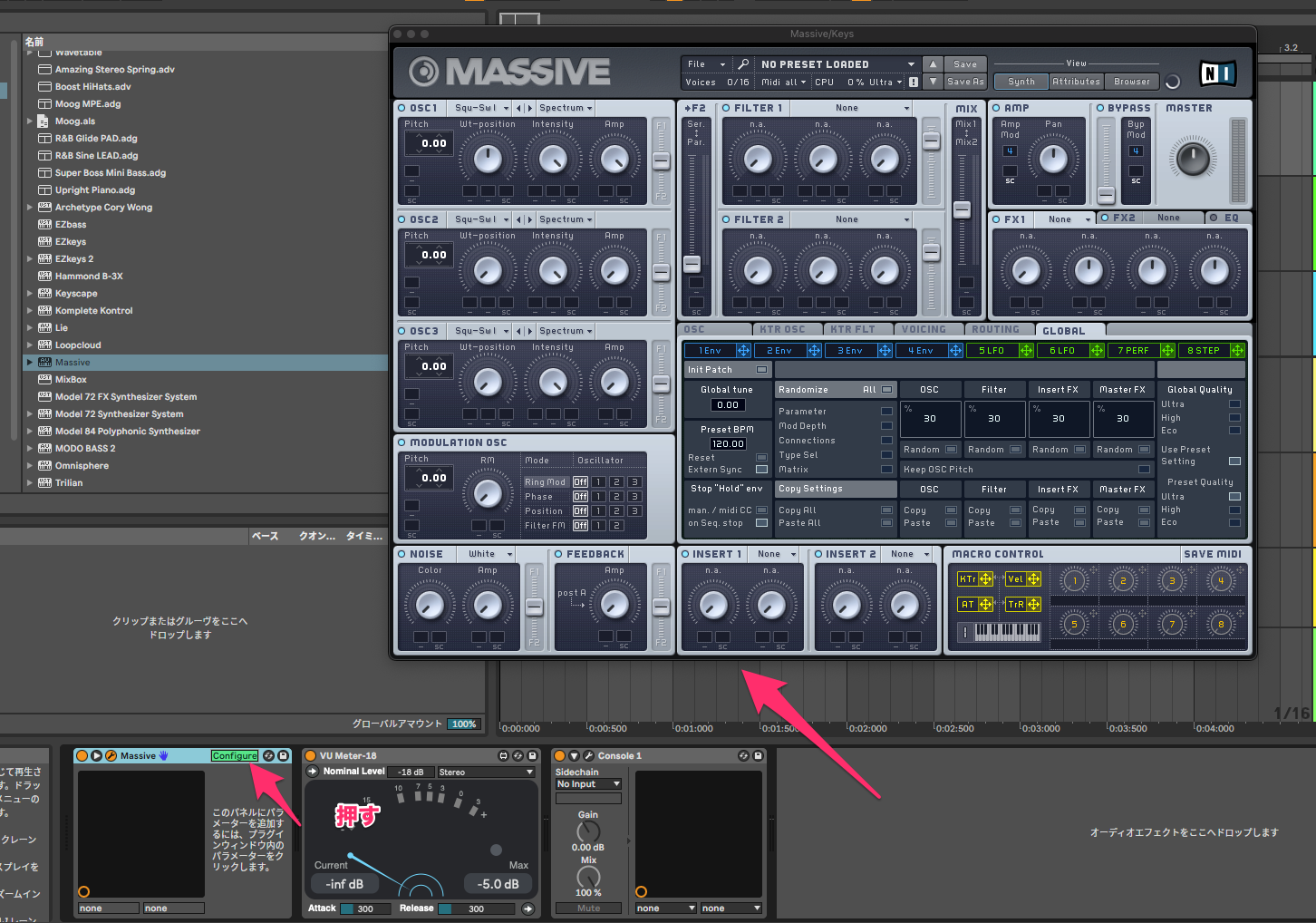Click the Save As button
This screenshot has width=1316, height=923.
pos(964,82)
